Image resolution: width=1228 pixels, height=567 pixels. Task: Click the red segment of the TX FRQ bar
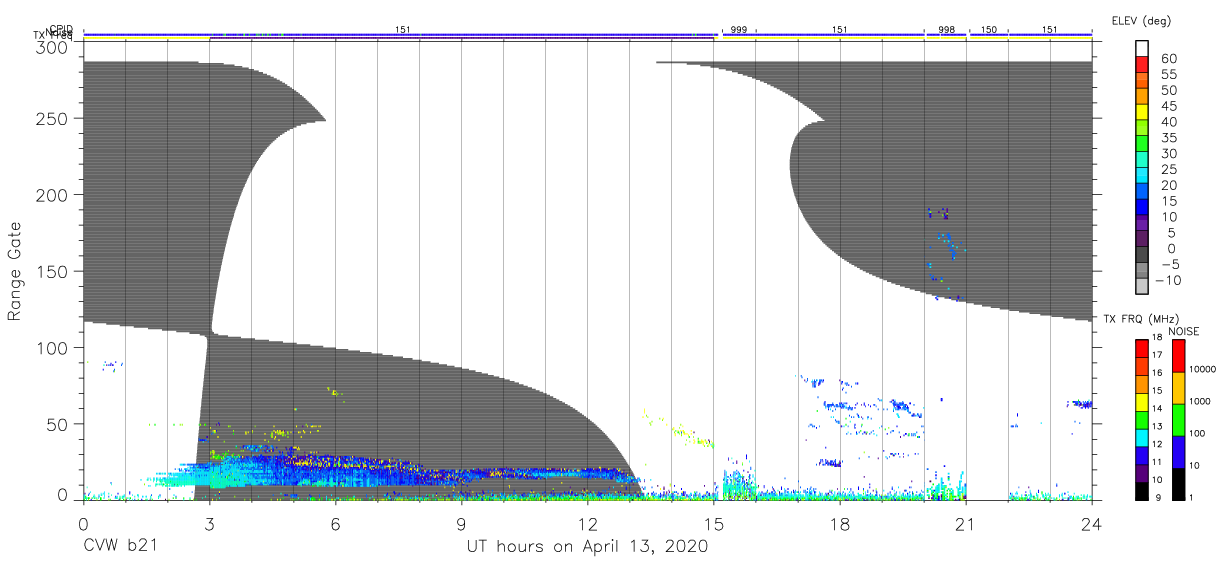click(1142, 348)
